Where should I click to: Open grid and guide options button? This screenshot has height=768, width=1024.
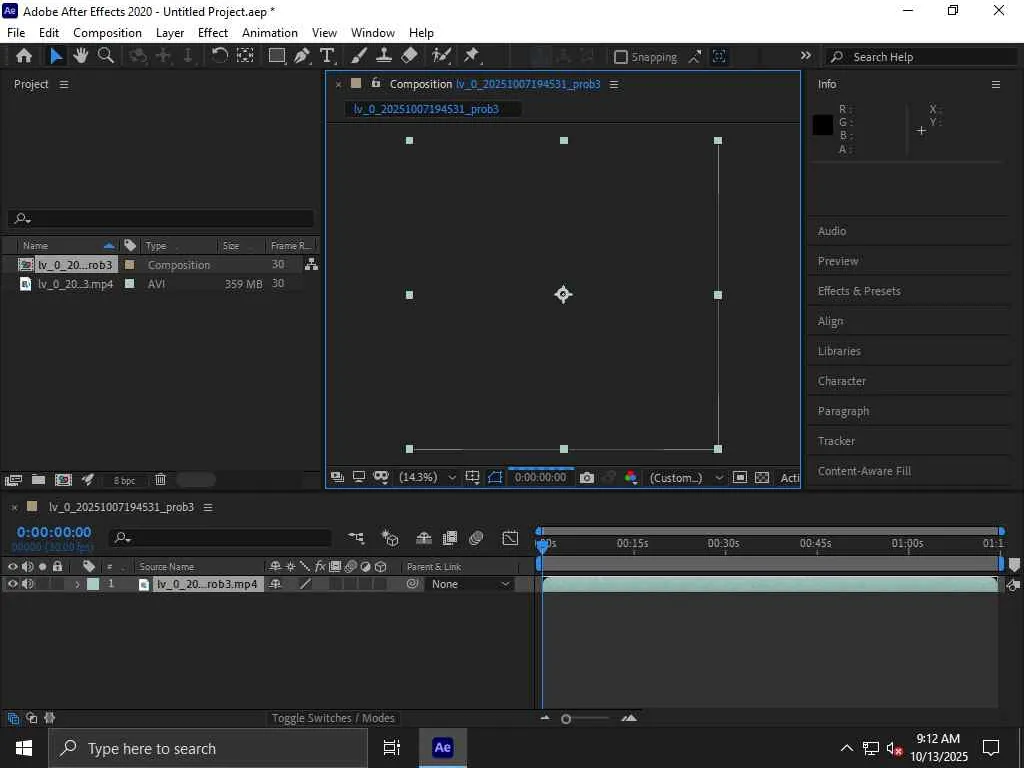coord(473,477)
